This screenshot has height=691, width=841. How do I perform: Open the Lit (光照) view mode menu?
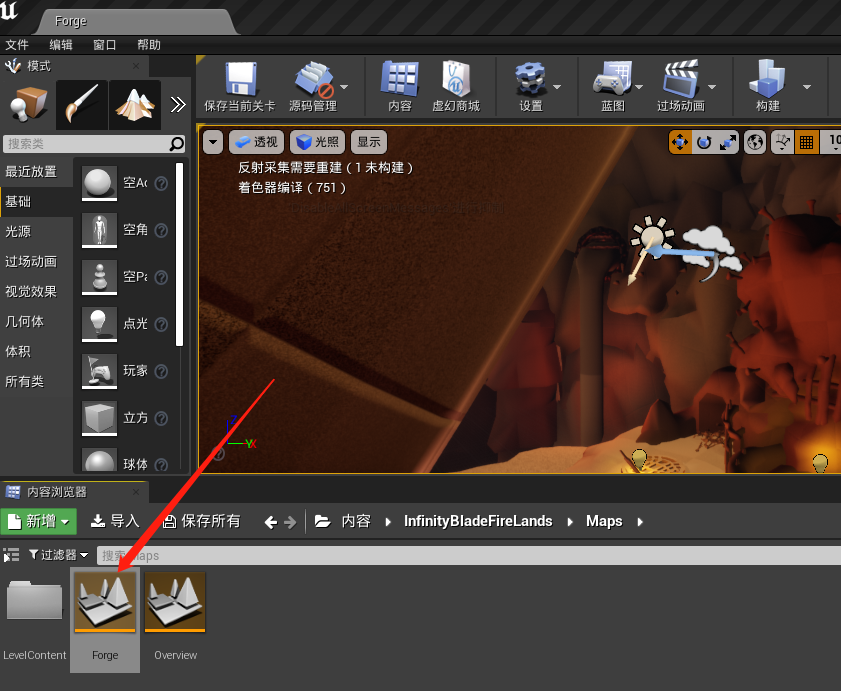click(x=318, y=142)
